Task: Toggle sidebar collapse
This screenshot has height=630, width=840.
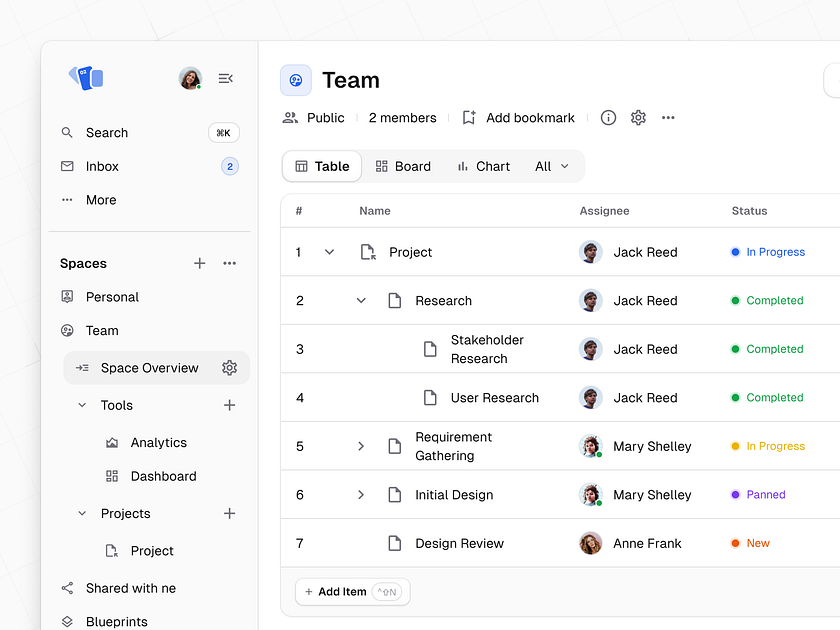Action: point(225,78)
